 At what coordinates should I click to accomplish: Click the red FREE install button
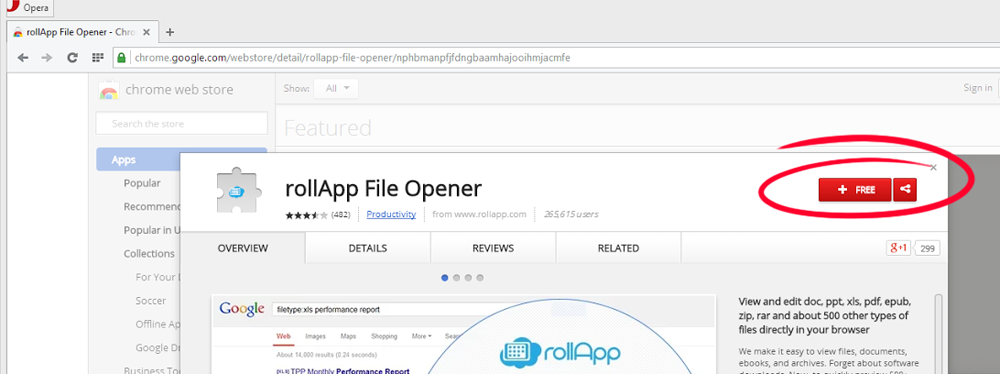coord(855,190)
